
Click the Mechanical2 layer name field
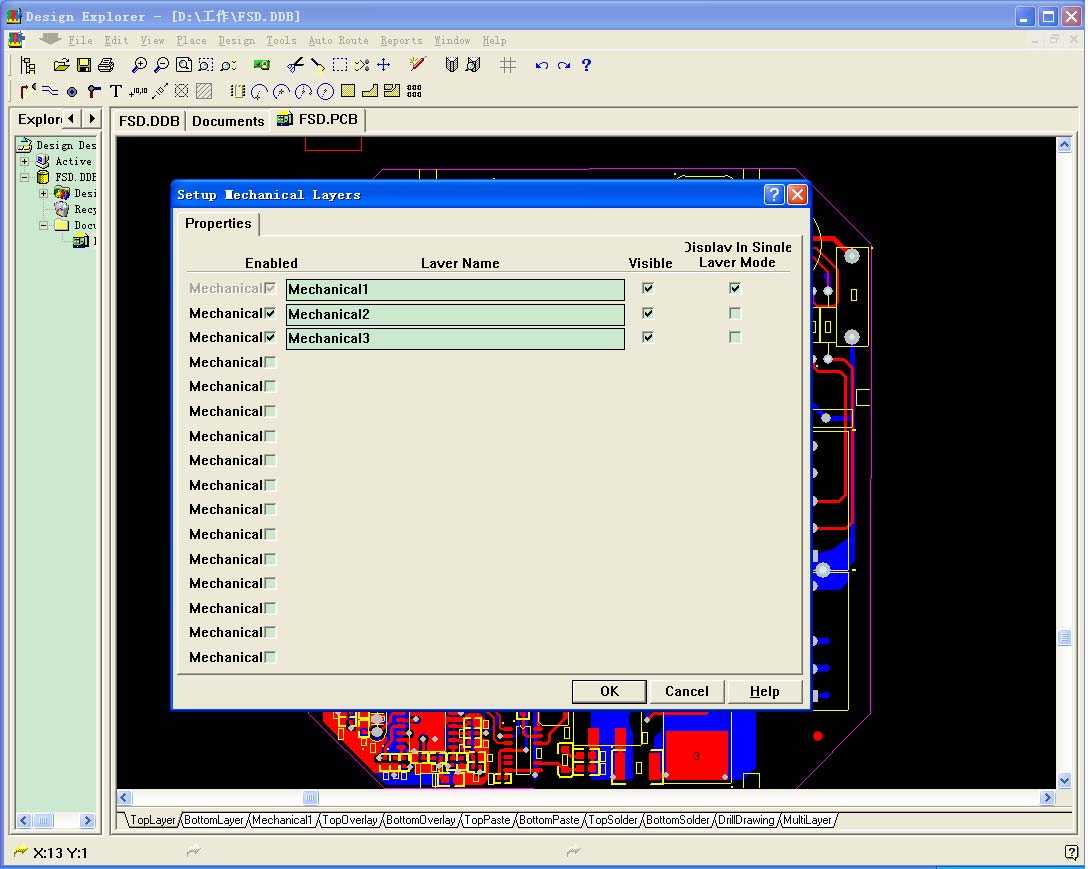tap(455, 314)
